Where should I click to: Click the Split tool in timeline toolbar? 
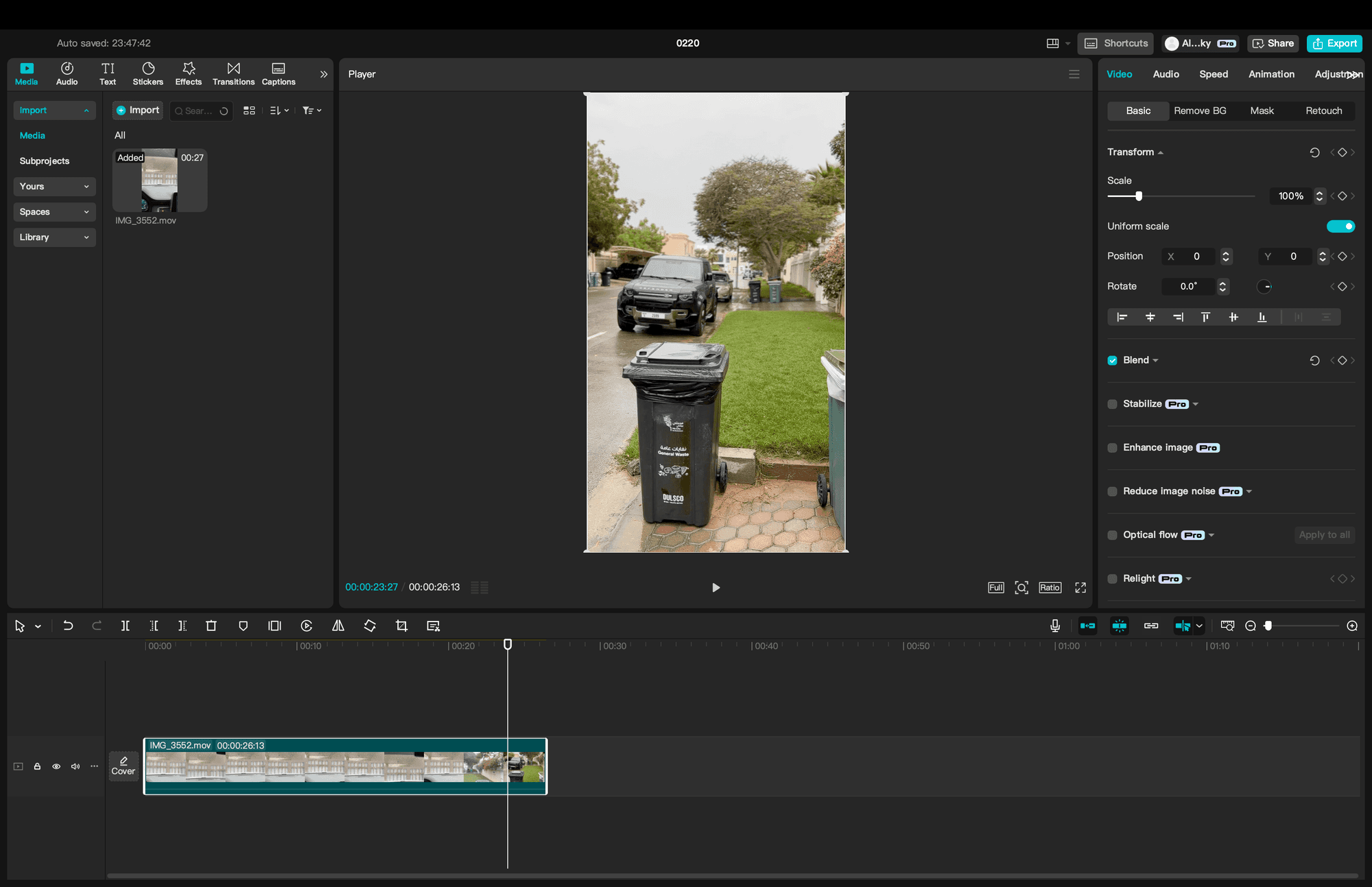click(x=125, y=626)
